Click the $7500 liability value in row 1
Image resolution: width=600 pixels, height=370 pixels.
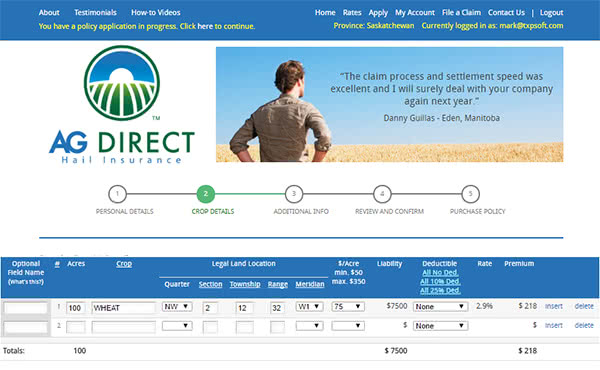(x=397, y=306)
